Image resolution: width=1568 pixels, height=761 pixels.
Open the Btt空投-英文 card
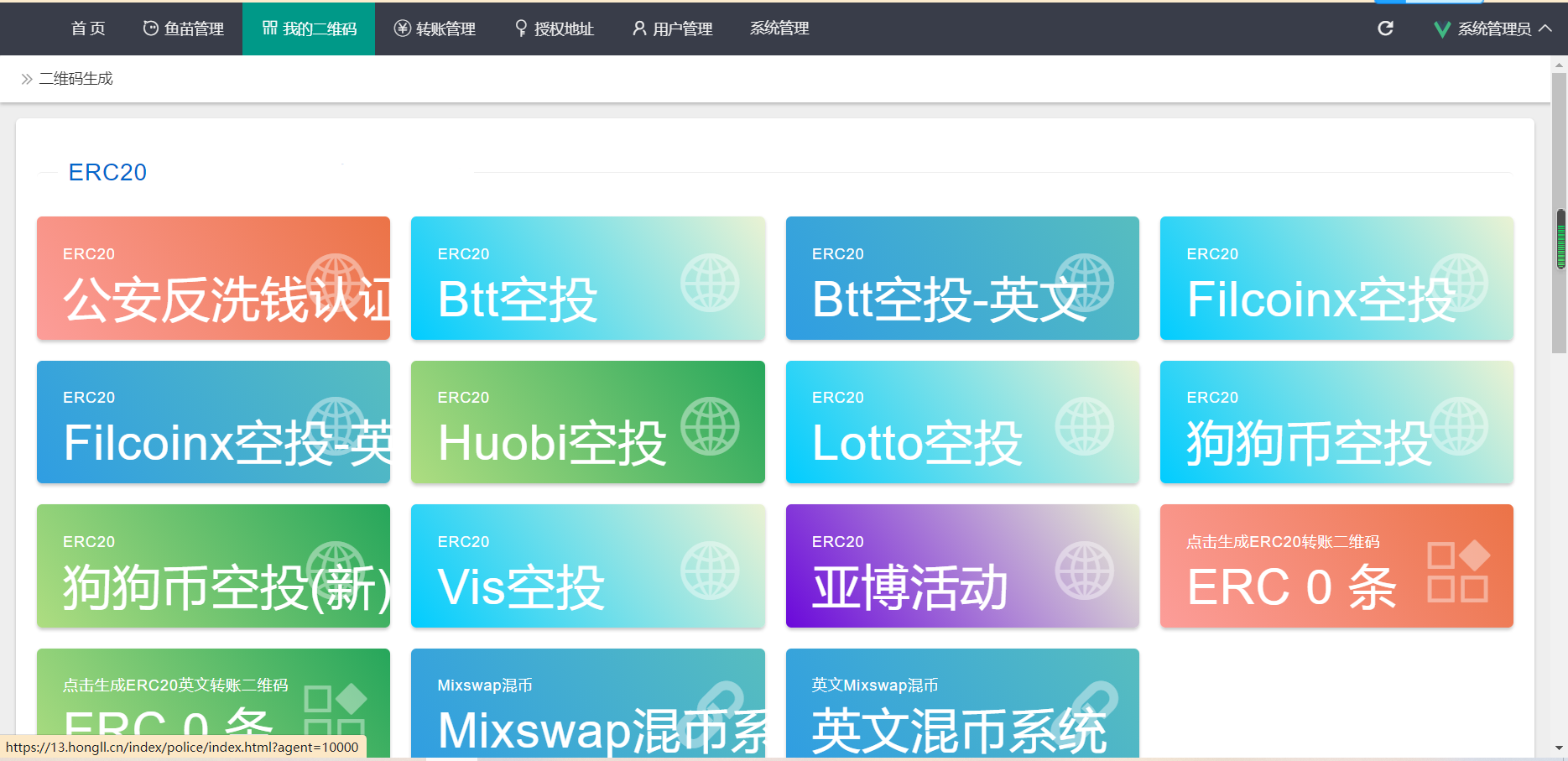962,278
